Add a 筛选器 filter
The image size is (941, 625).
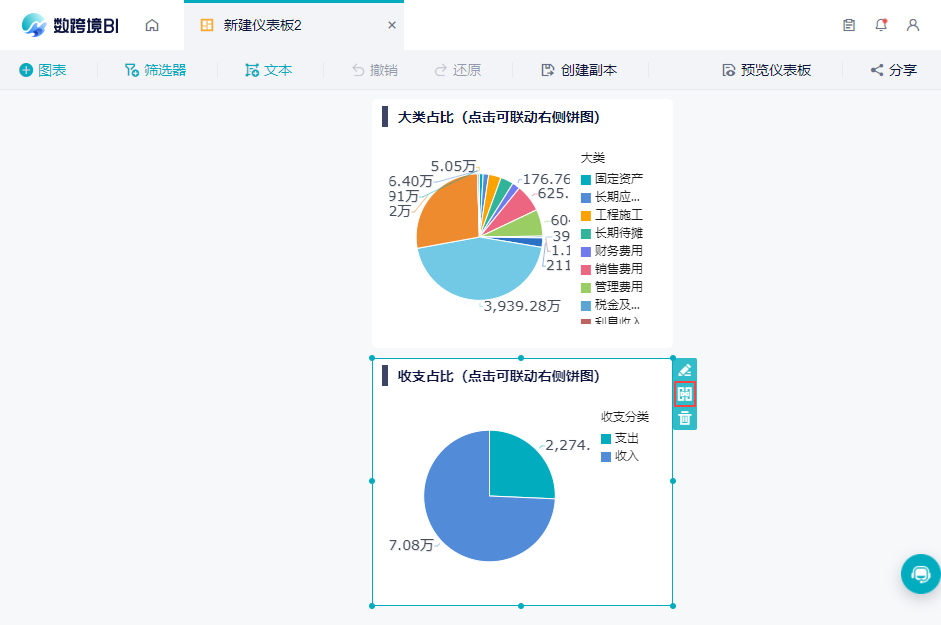155,70
